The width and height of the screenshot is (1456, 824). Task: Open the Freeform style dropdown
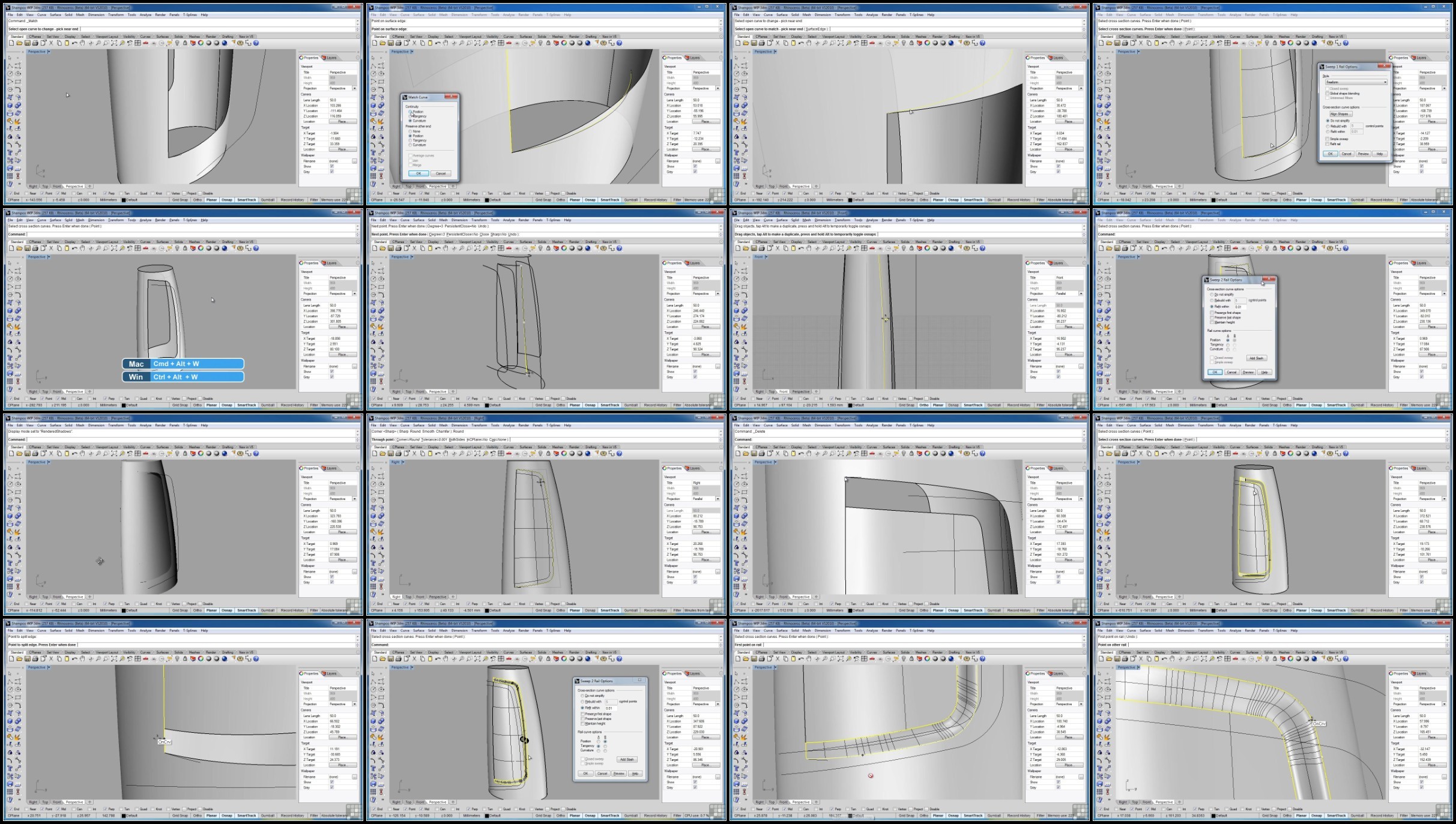click(1356, 82)
